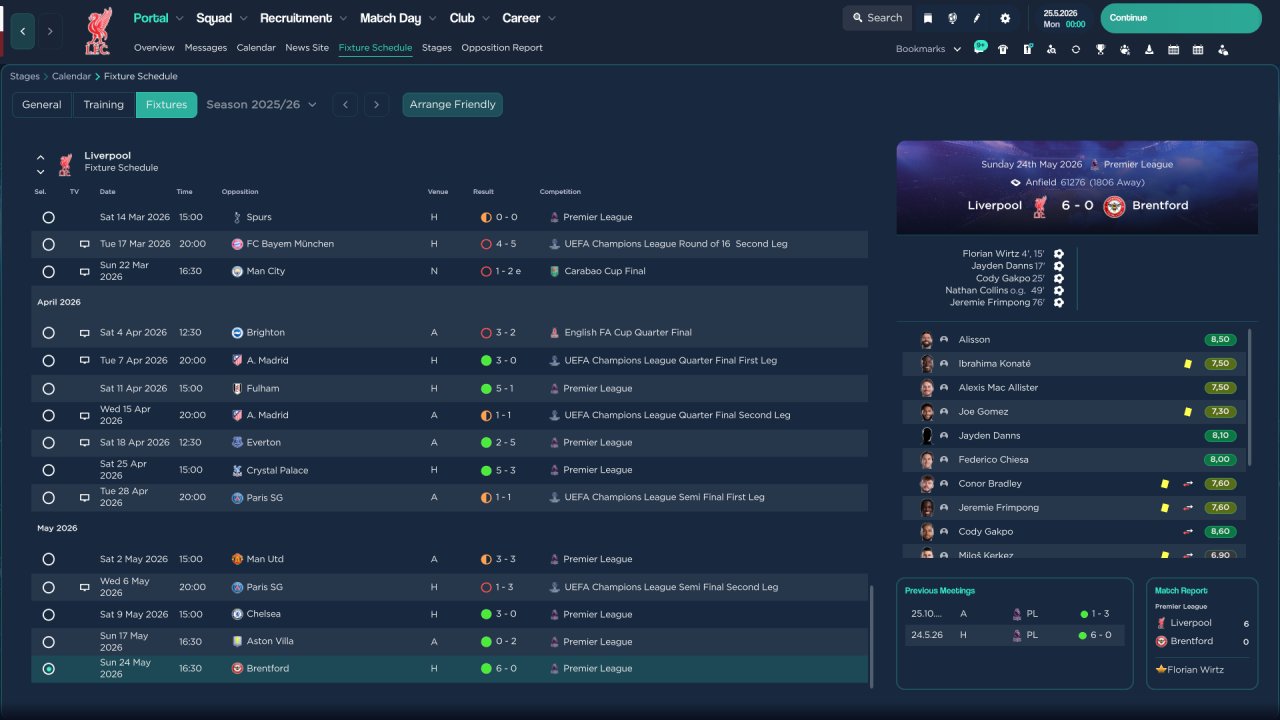1280x720 pixels.
Task: Open the world globe icon
Action: (953, 18)
